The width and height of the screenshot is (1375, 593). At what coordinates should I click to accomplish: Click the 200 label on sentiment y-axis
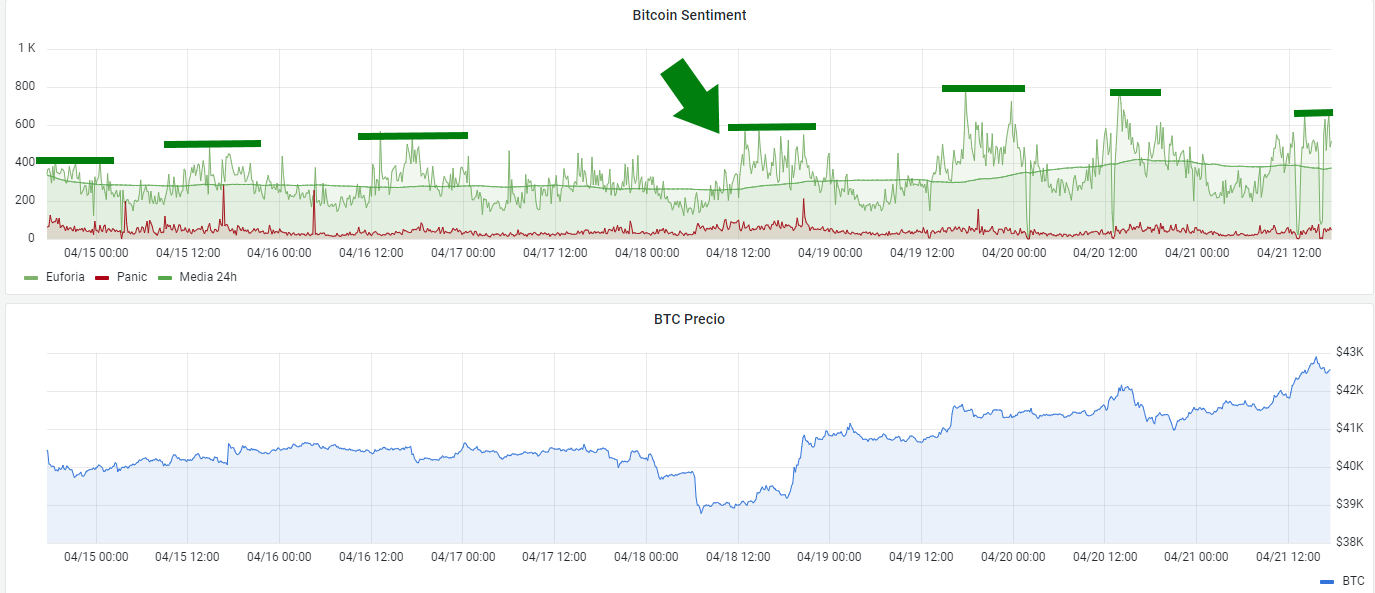[25, 200]
